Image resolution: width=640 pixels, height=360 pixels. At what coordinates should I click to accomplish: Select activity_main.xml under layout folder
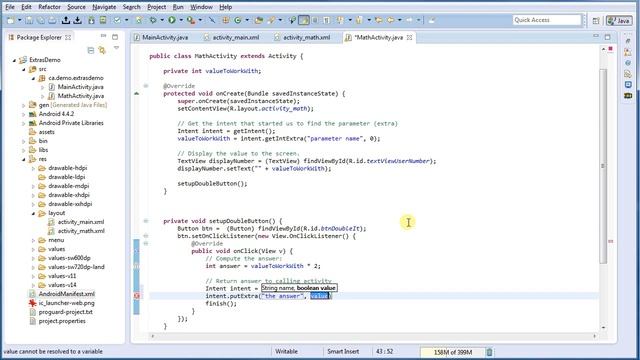[81, 222]
